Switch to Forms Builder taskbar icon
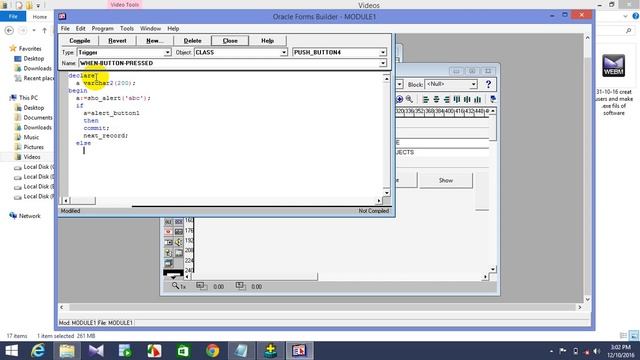 (x=299, y=351)
